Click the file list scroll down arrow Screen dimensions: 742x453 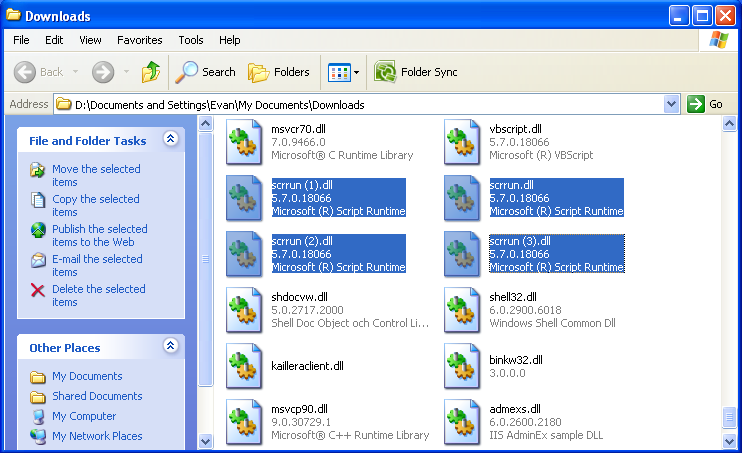(x=729, y=442)
